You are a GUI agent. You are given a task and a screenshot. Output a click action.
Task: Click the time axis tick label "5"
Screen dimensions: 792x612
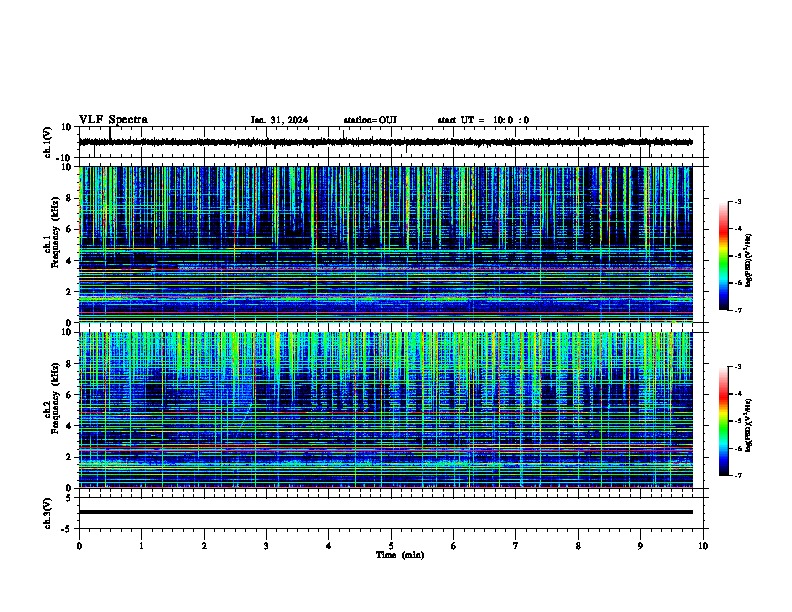click(391, 546)
